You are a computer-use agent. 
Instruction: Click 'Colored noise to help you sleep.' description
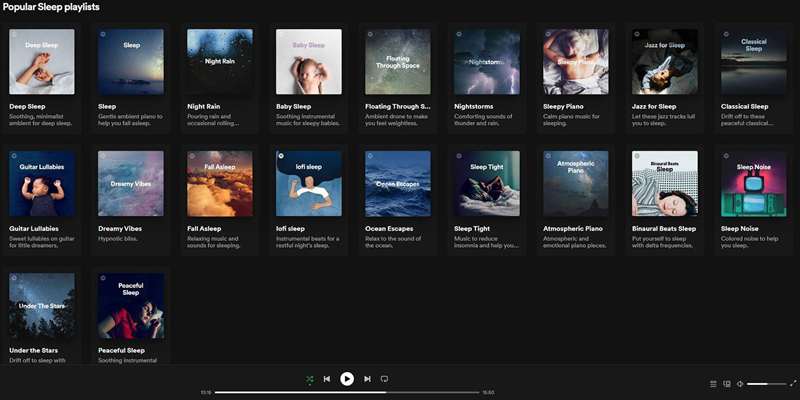[x=749, y=242]
